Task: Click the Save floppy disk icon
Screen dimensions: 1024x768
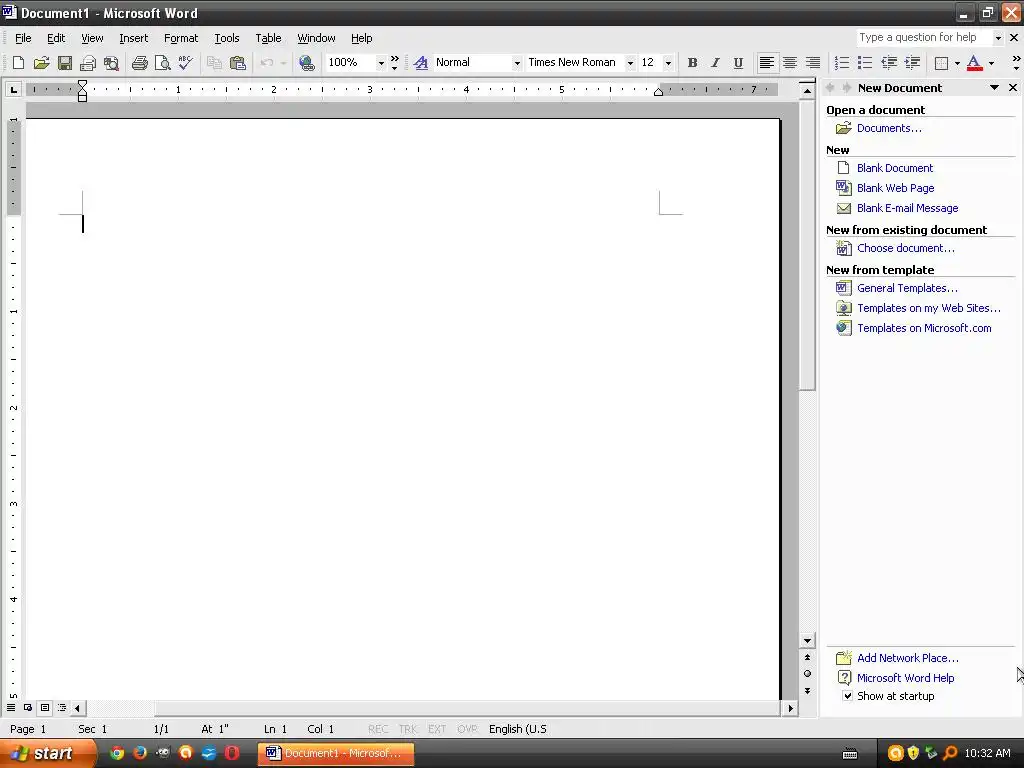Action: [x=65, y=63]
